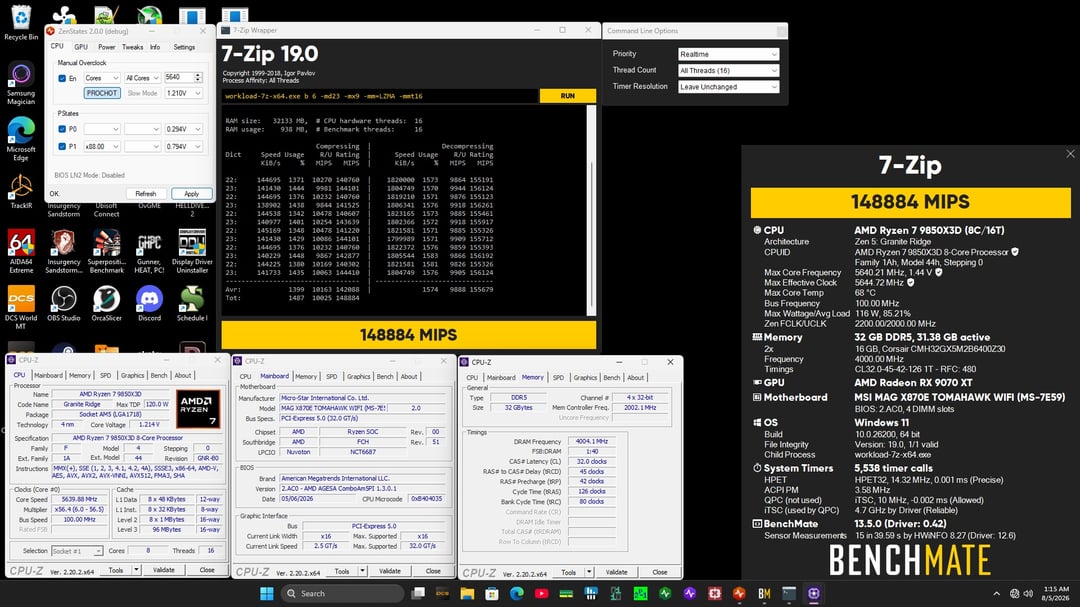1080x607 pixels.
Task: Open the Thread Count dropdown
Action: tap(728, 70)
